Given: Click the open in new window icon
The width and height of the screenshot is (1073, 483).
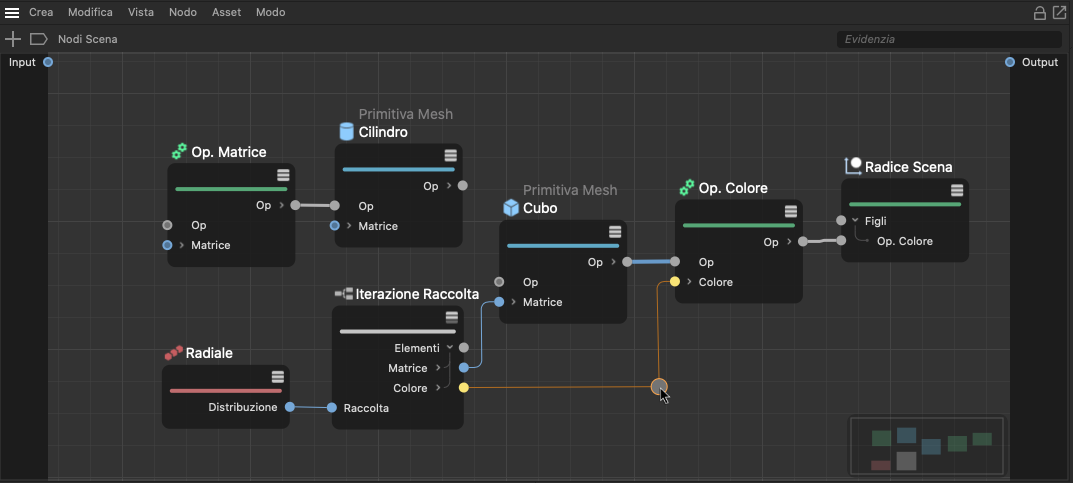Looking at the screenshot, I should click(x=1059, y=12).
